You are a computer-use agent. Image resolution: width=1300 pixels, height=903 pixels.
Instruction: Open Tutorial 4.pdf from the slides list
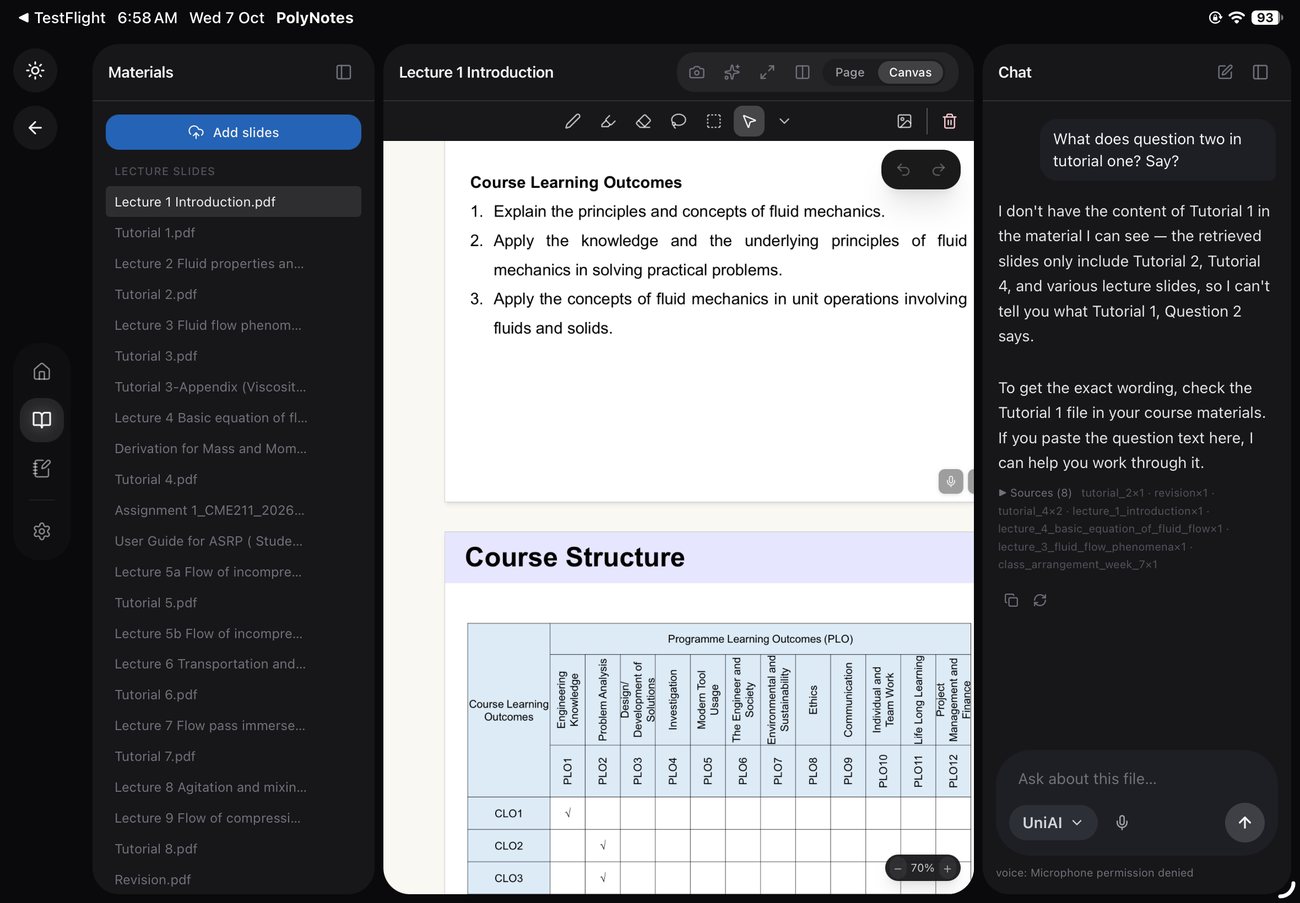pos(233,479)
